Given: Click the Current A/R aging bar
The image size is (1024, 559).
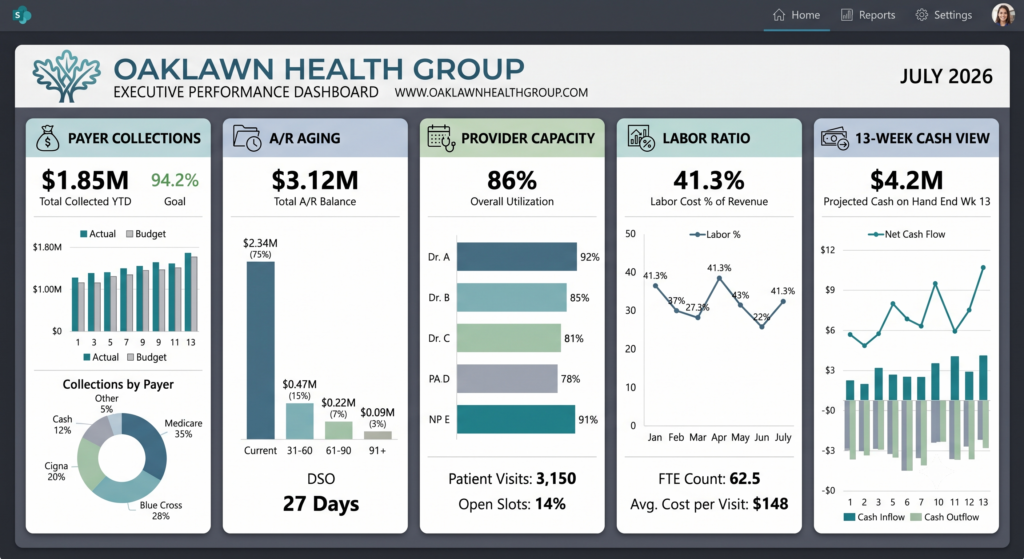Looking at the screenshot, I should [x=261, y=350].
